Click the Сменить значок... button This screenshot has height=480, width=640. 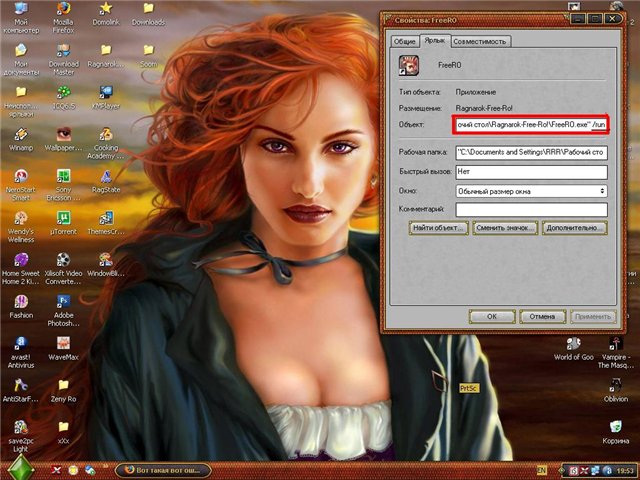click(x=505, y=228)
